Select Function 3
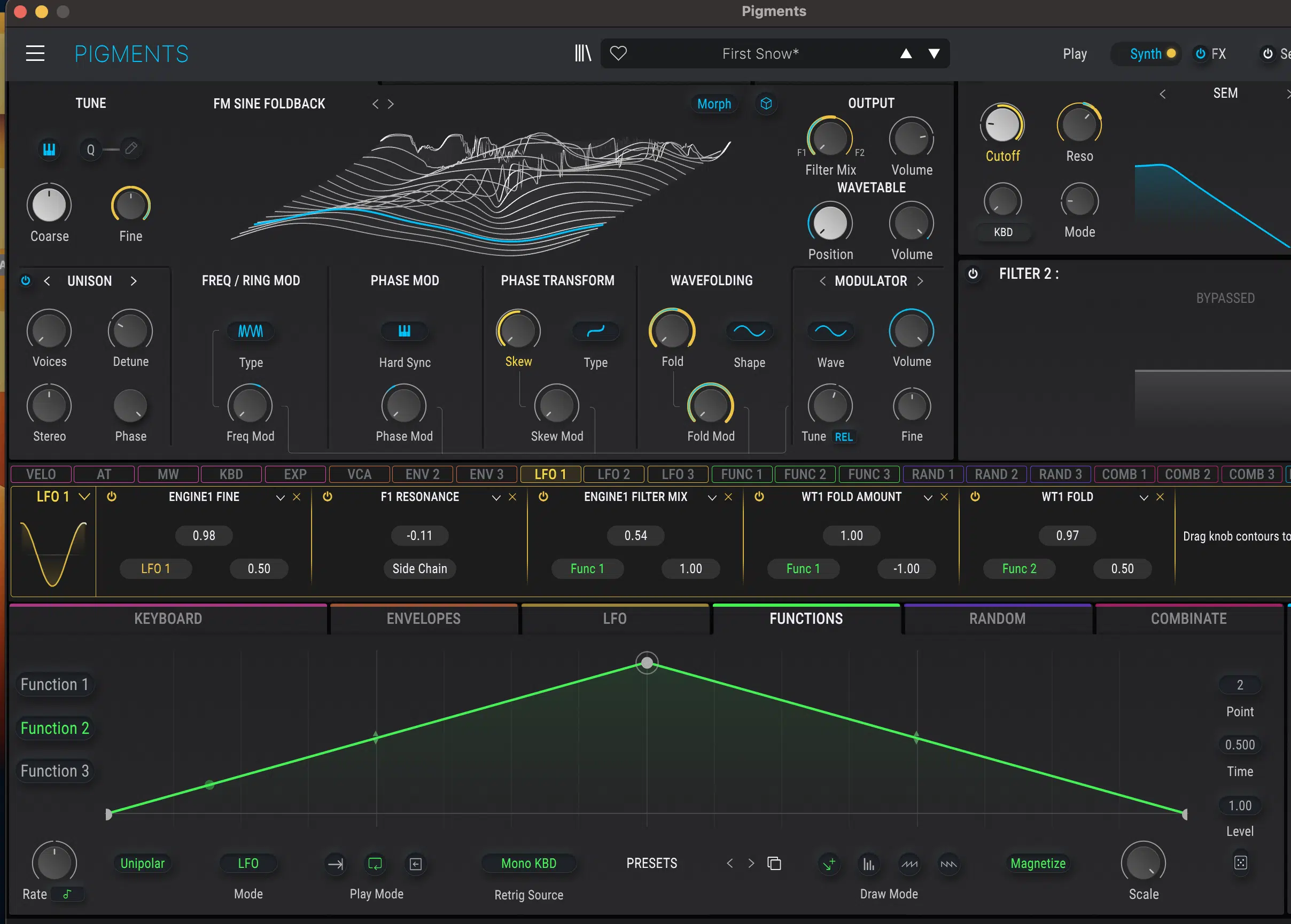1291x924 pixels. [55, 771]
